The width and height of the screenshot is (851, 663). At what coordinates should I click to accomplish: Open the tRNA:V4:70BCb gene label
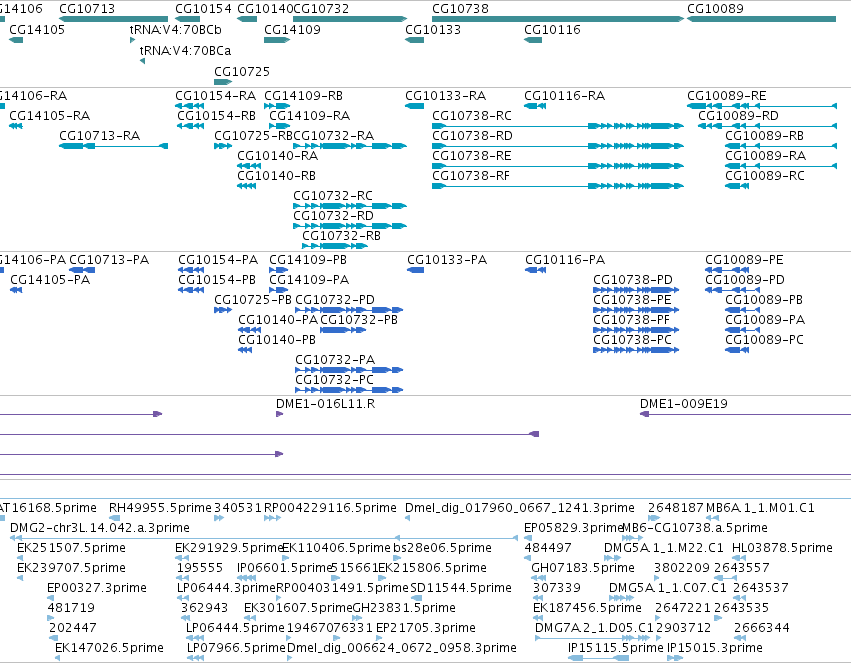175,29
